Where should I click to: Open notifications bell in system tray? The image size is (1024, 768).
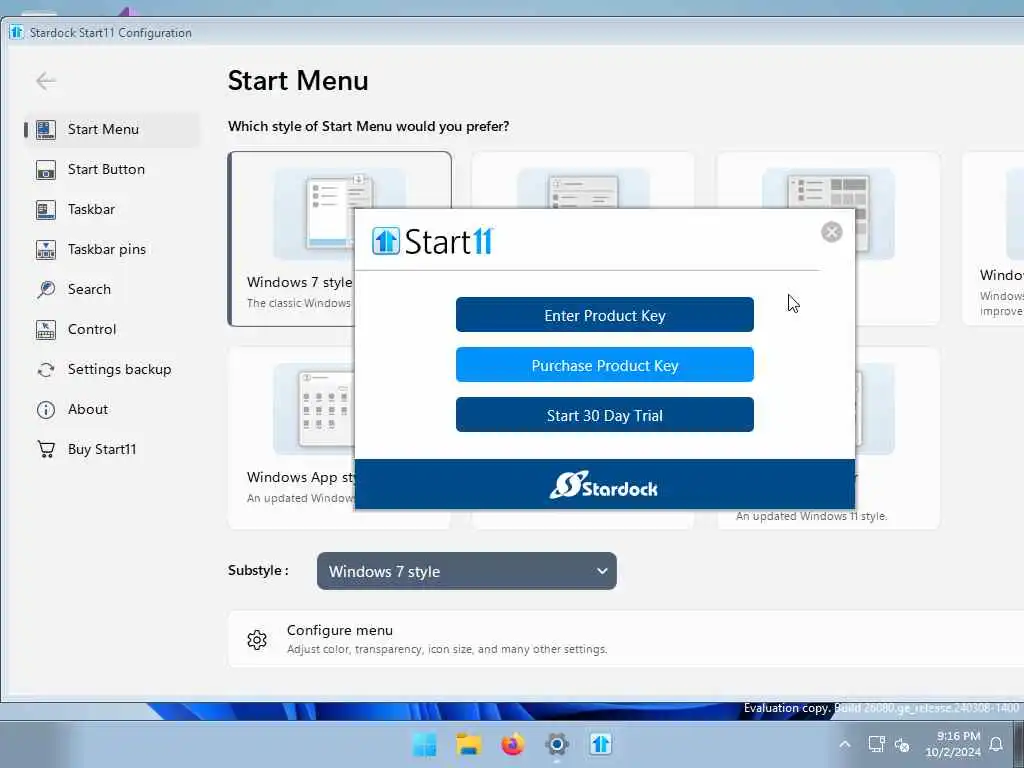pyautogui.click(x=996, y=744)
